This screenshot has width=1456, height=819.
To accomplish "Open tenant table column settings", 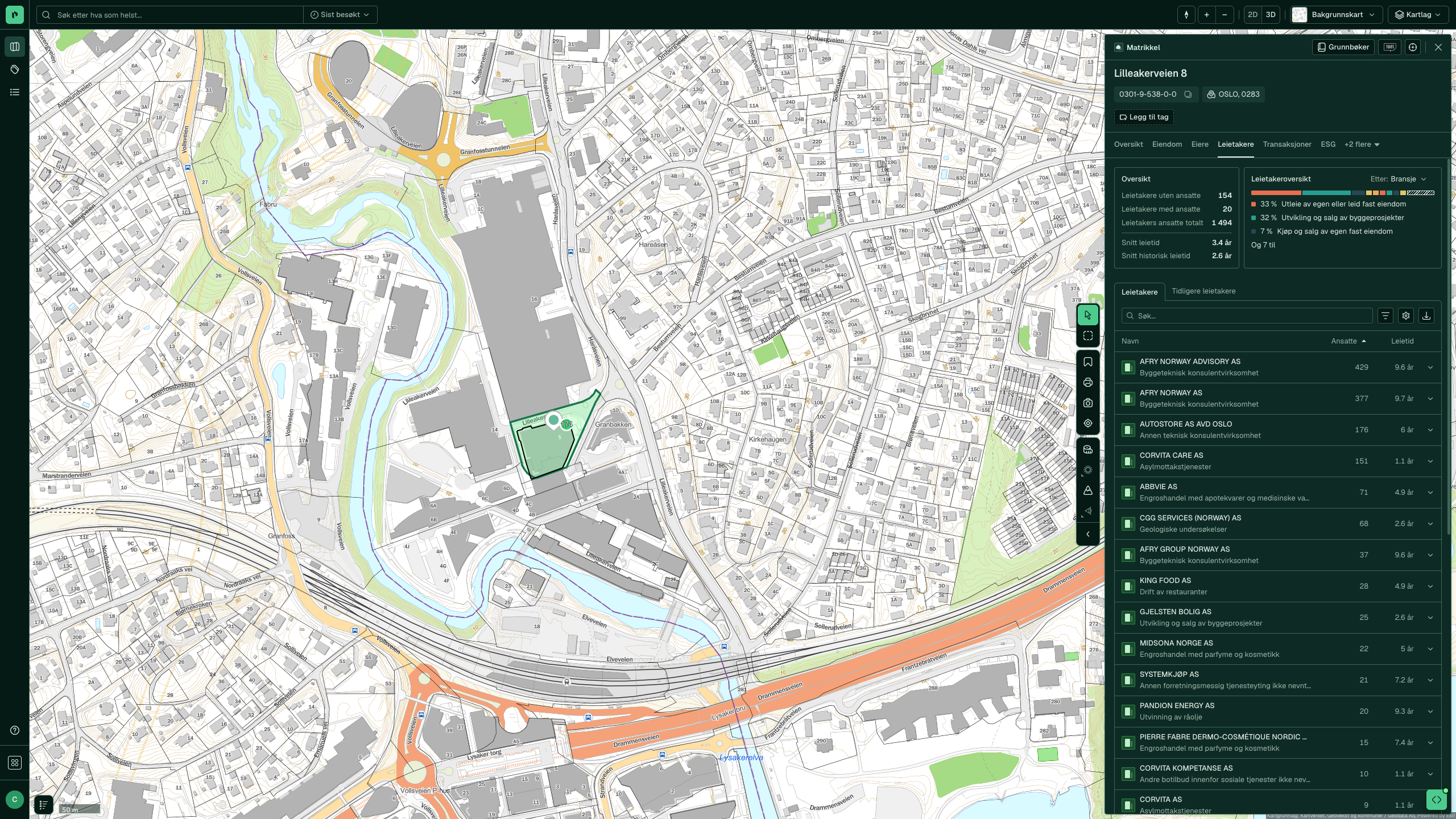I will click(x=1405, y=316).
